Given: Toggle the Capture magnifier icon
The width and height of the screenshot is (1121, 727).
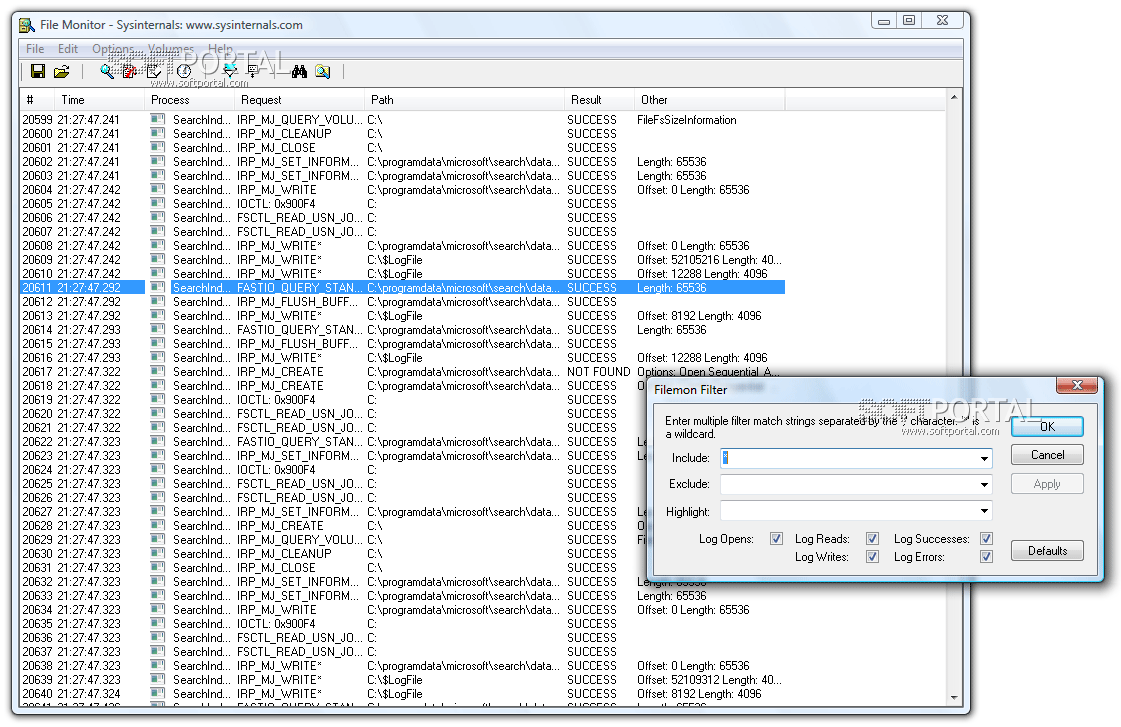Looking at the screenshot, I should pos(107,71).
